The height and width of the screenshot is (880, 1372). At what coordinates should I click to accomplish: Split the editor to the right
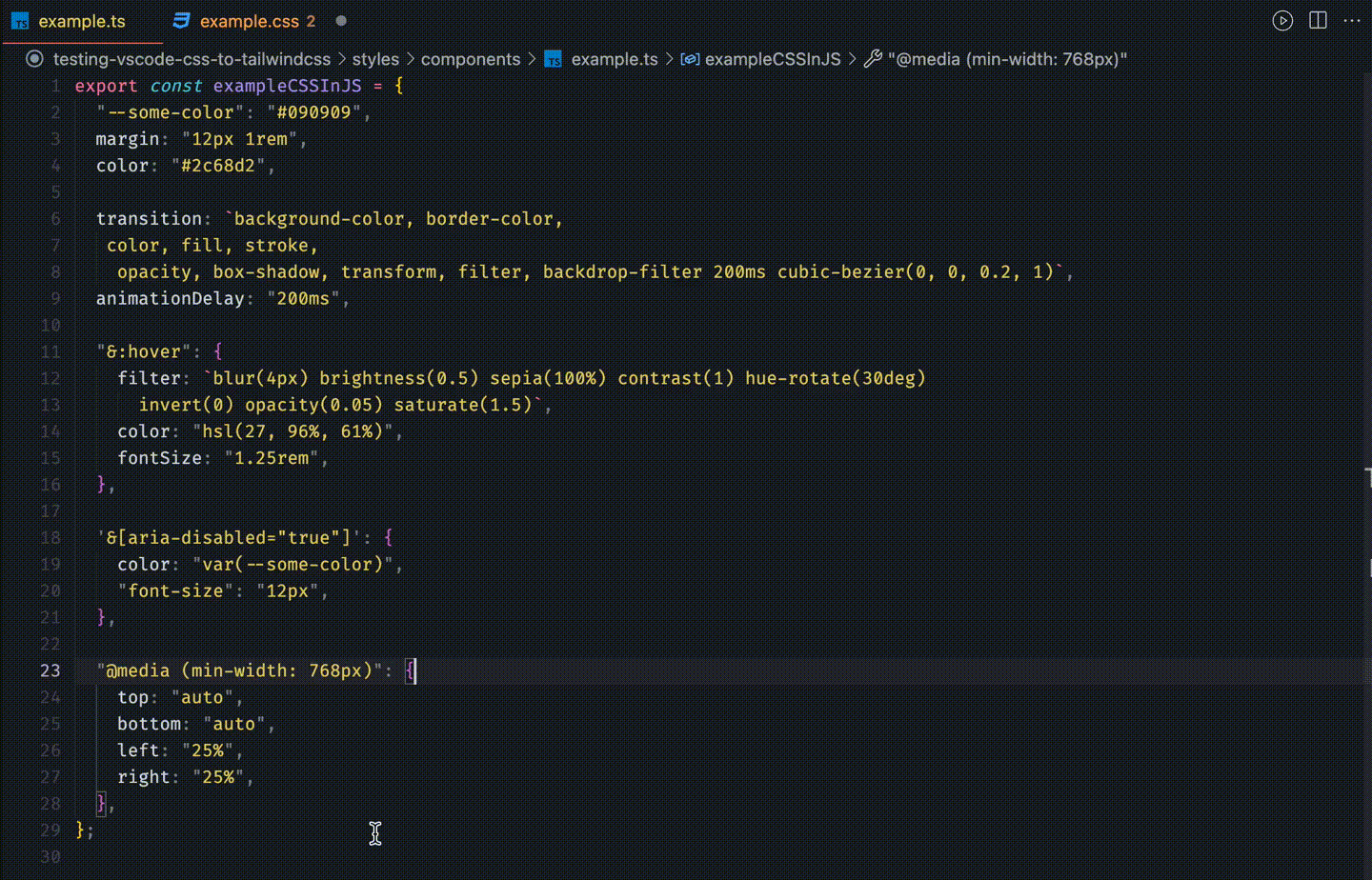pyautogui.click(x=1318, y=21)
